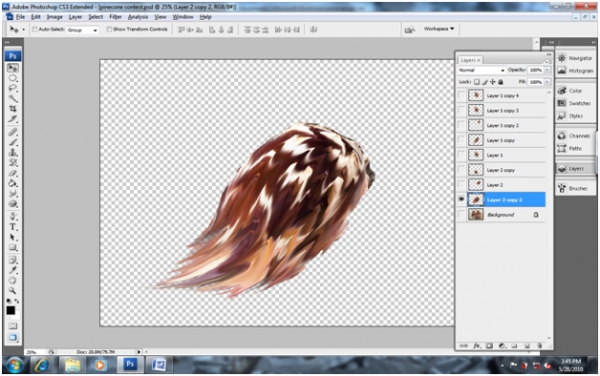Select the Notes tool
This screenshot has width=600, height=376.
click(x=13, y=260)
